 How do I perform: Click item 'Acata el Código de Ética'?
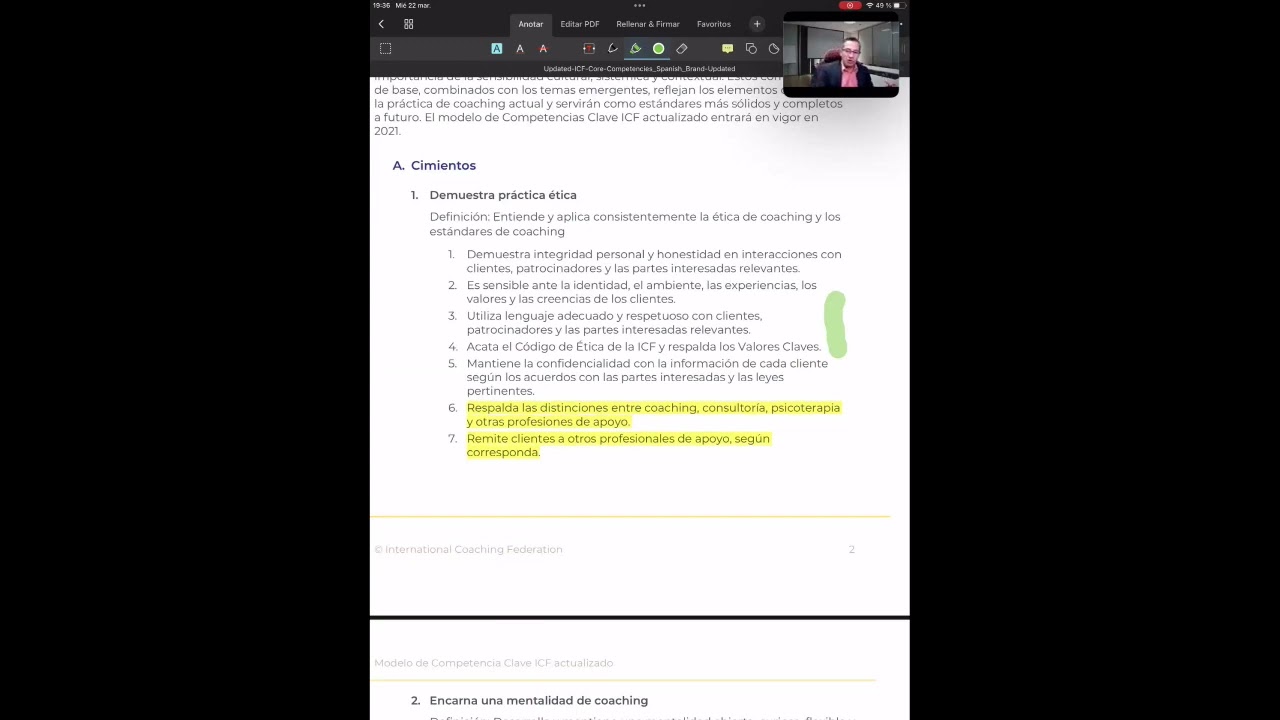[x=643, y=346]
